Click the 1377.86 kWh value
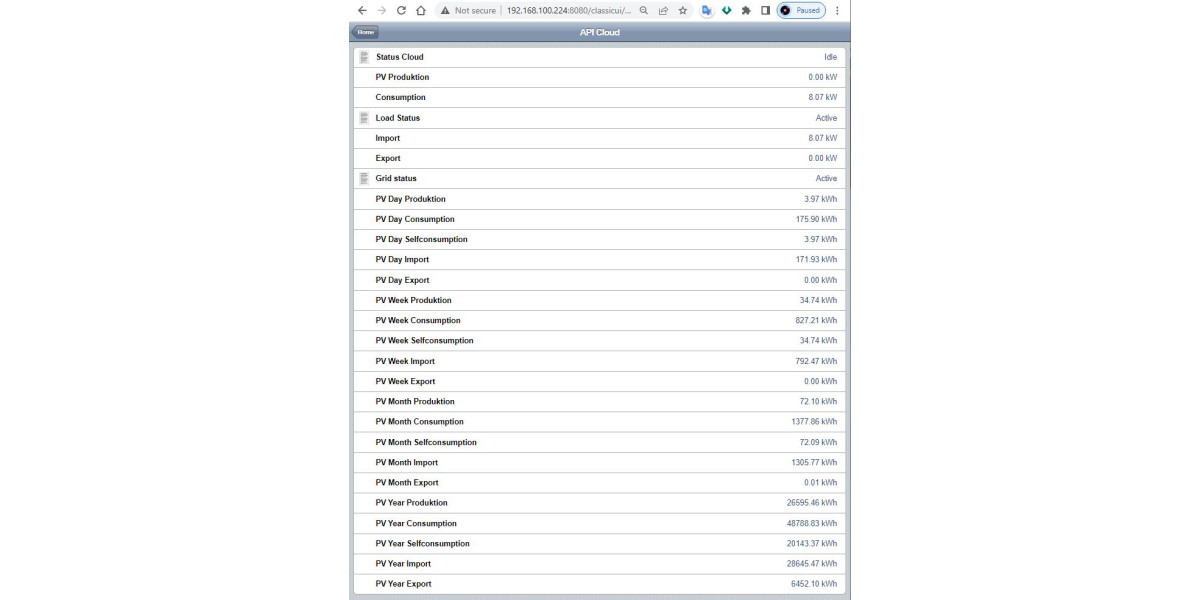 point(815,421)
